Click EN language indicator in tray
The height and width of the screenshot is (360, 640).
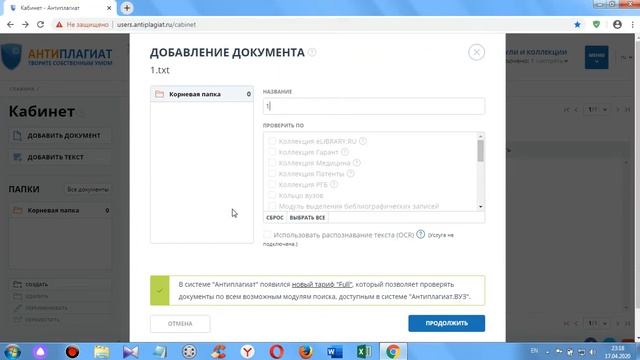coord(534,351)
